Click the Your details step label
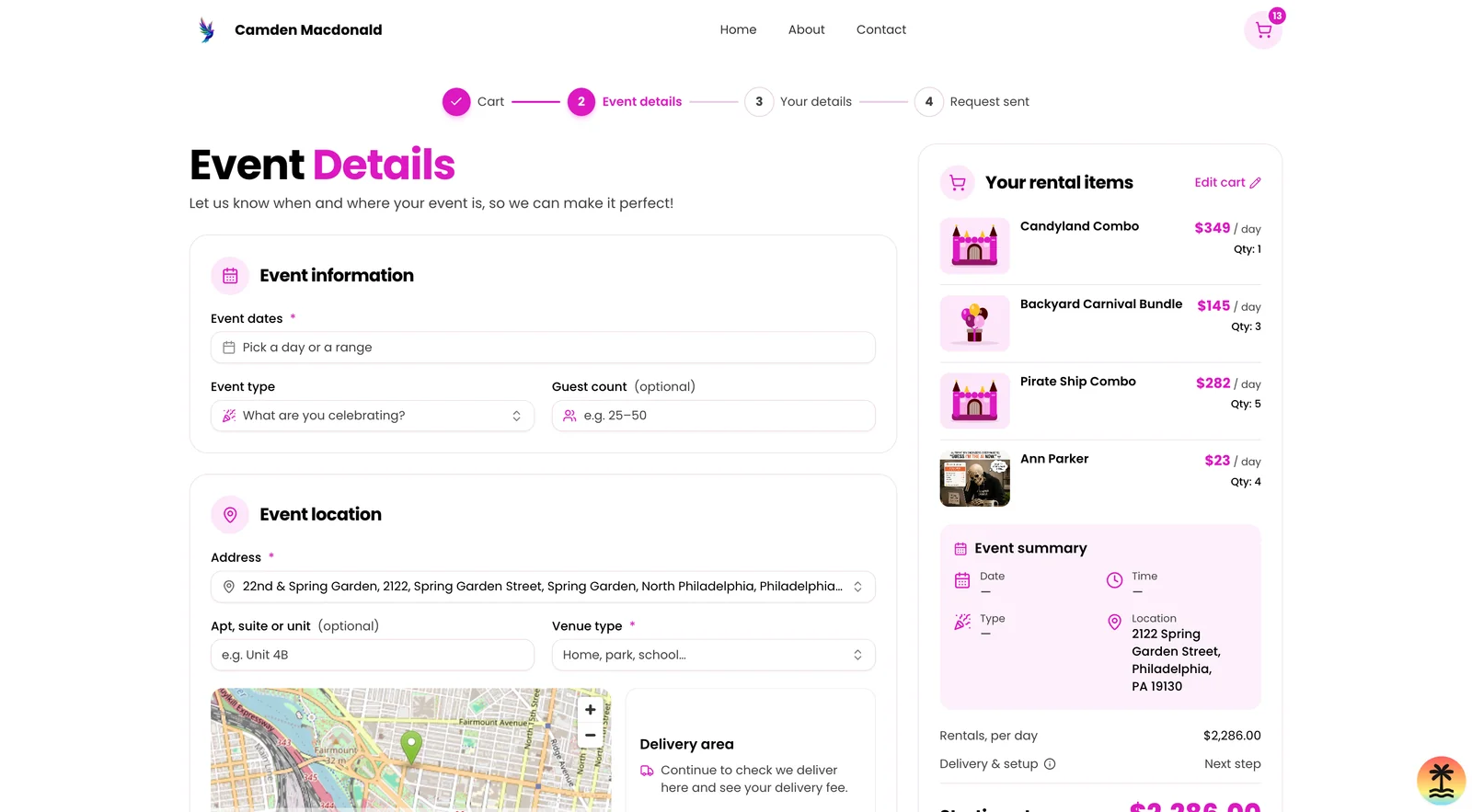 pyautogui.click(x=816, y=102)
